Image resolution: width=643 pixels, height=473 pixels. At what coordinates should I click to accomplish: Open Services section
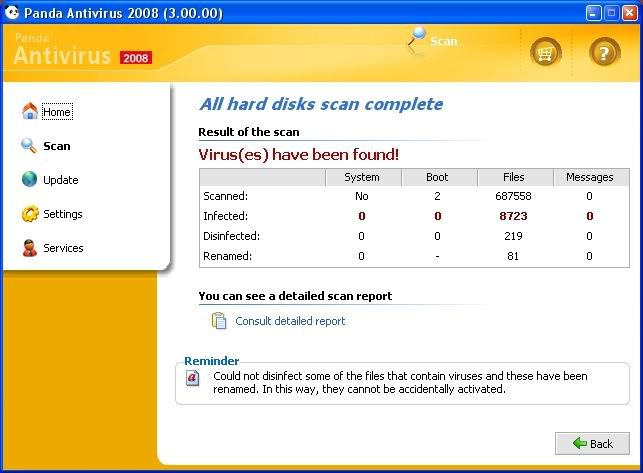click(x=63, y=248)
